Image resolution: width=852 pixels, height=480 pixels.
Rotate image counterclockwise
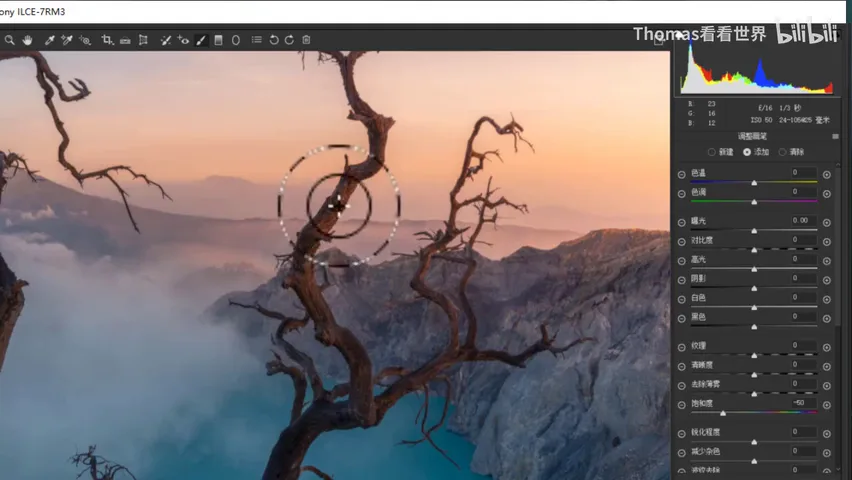(274, 40)
